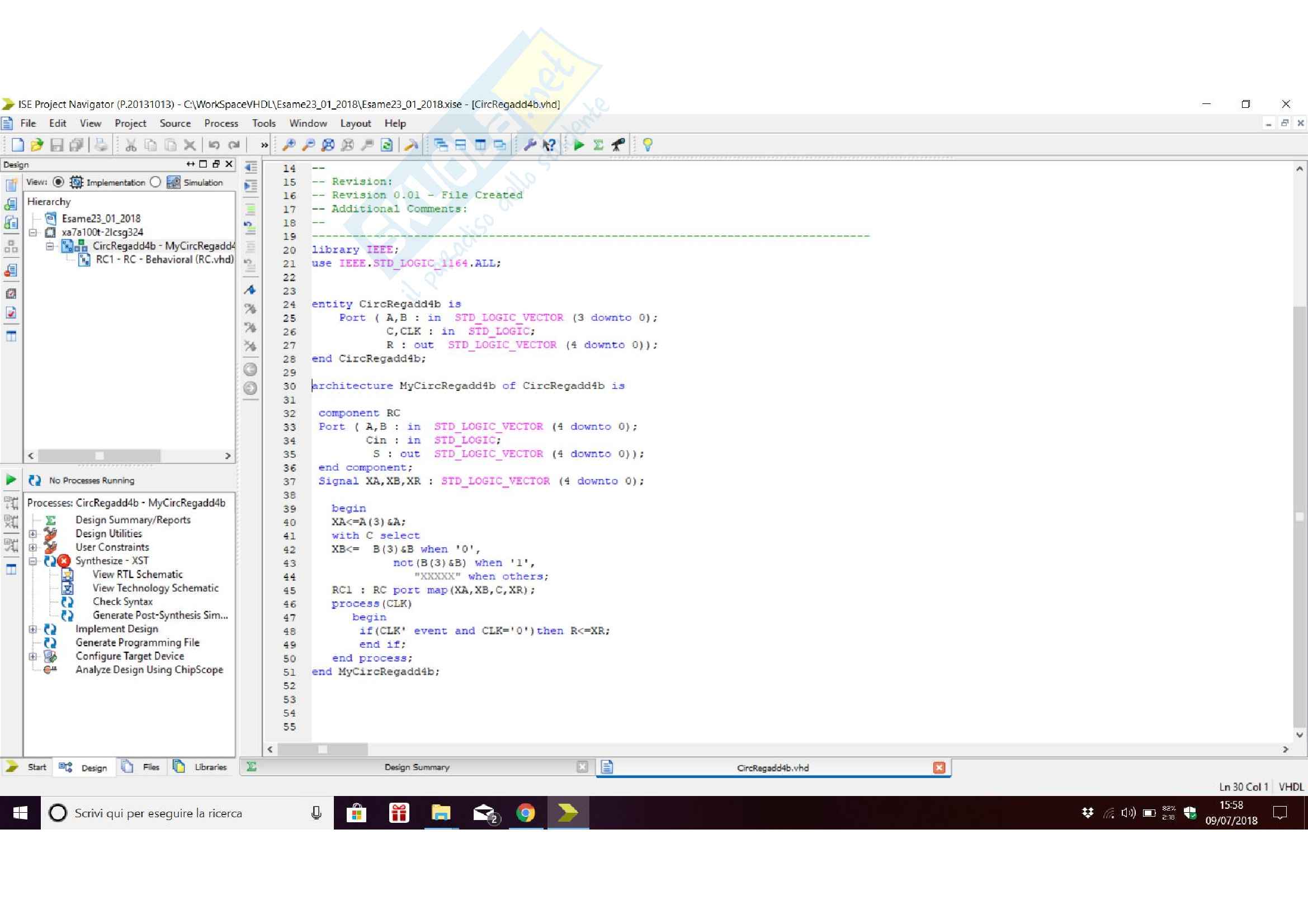Select the Simulation view radio button
This screenshot has width=1308, height=924.
[155, 182]
